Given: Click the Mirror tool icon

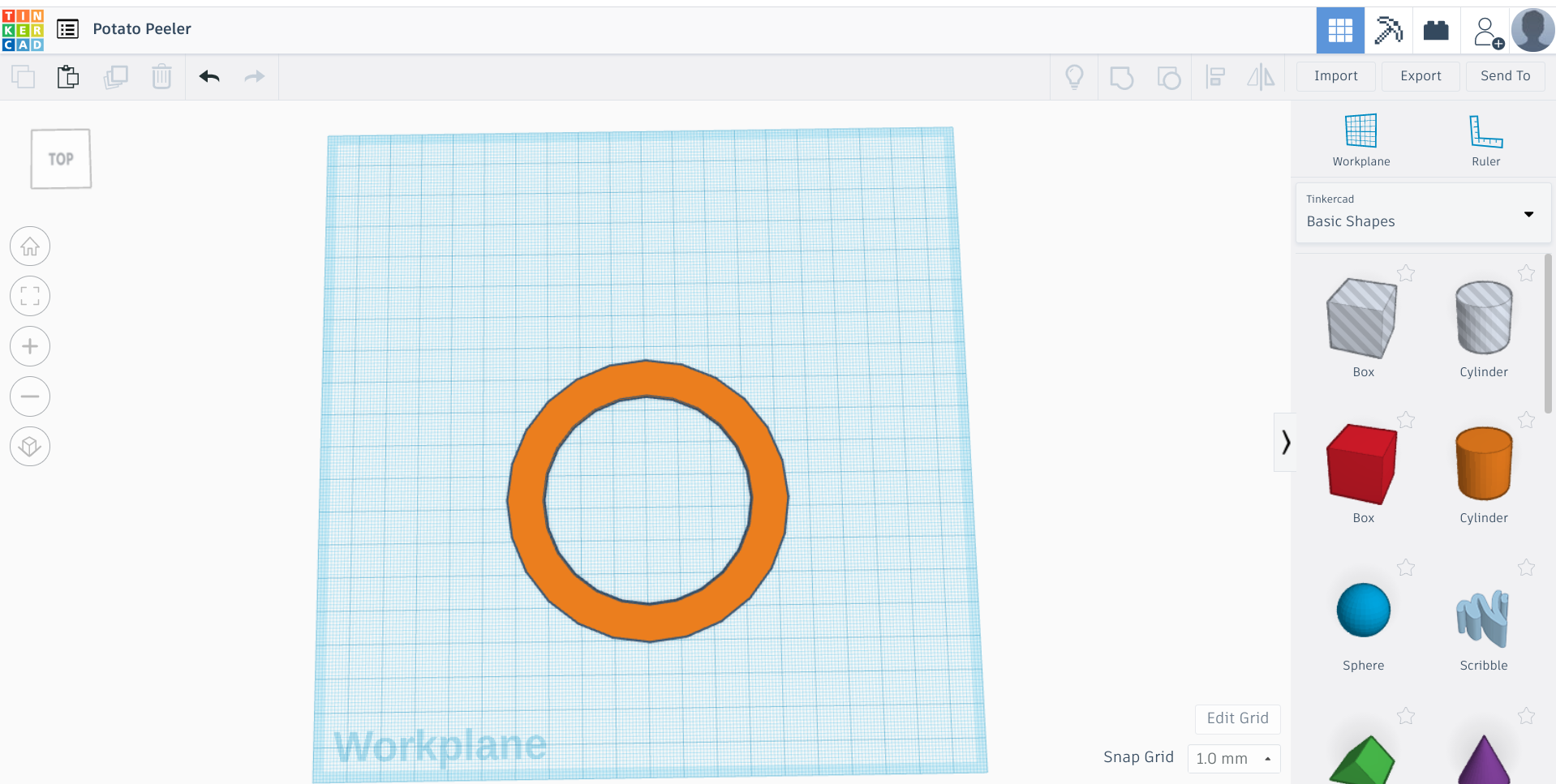Looking at the screenshot, I should pyautogui.click(x=1261, y=77).
